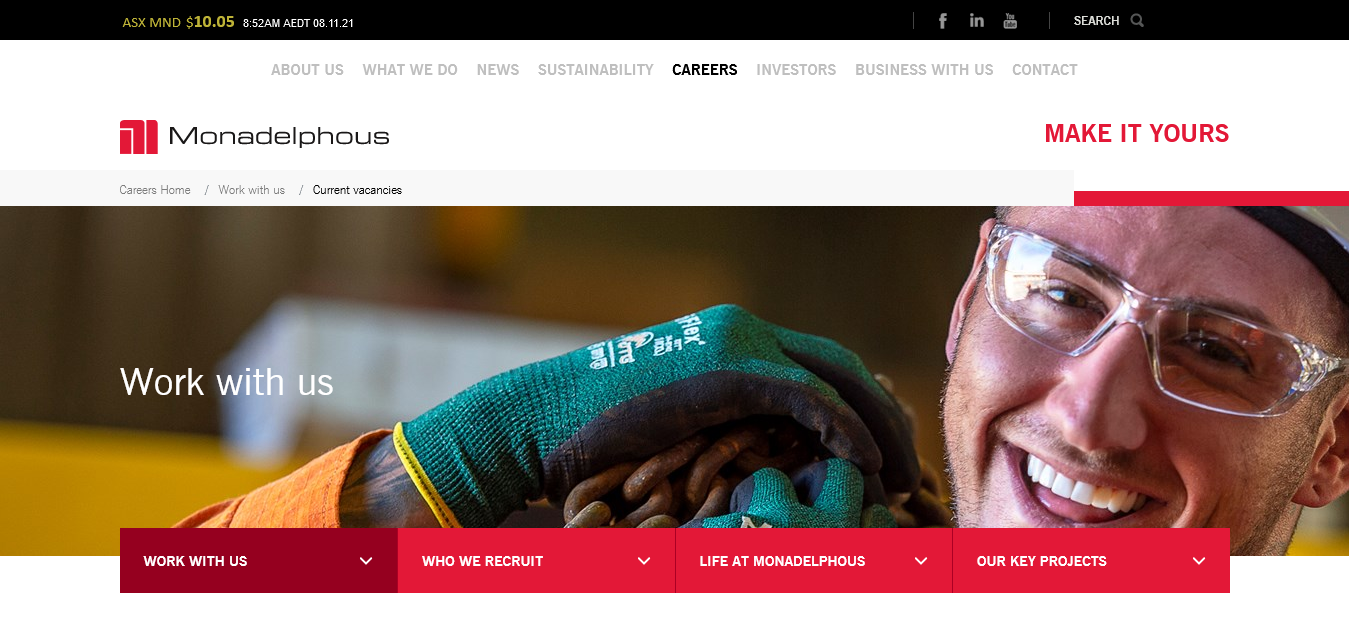Open the LinkedIn icon link
The width and height of the screenshot is (1366, 643).
coord(977,20)
